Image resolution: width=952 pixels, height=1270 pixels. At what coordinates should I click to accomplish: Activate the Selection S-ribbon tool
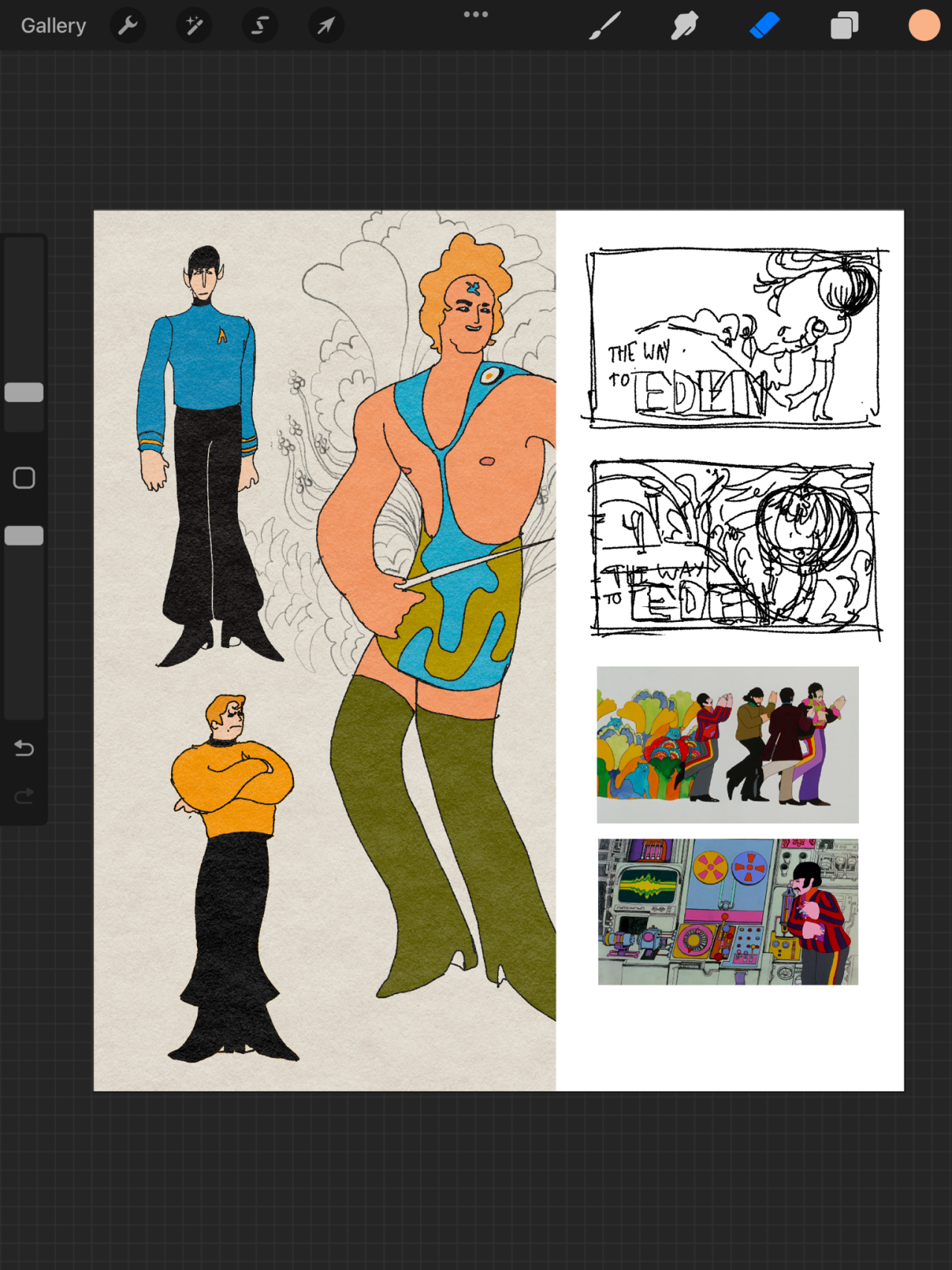(x=260, y=26)
